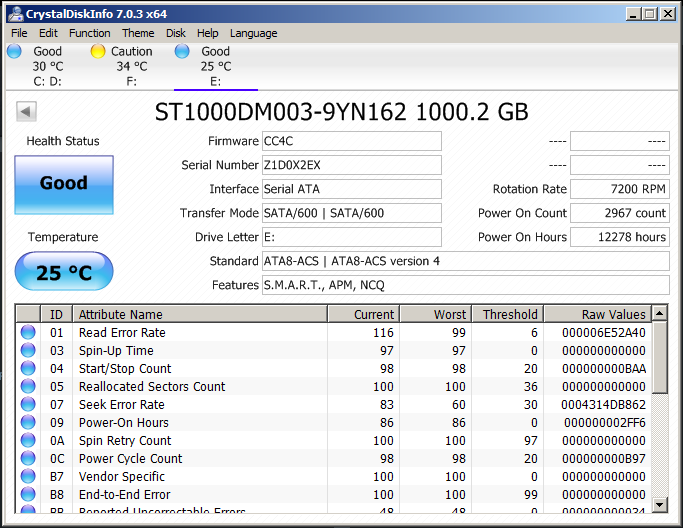This screenshot has height=528, width=683.
Task: Click the attribute list scrollbar thumb
Action: pyautogui.click(x=660, y=357)
